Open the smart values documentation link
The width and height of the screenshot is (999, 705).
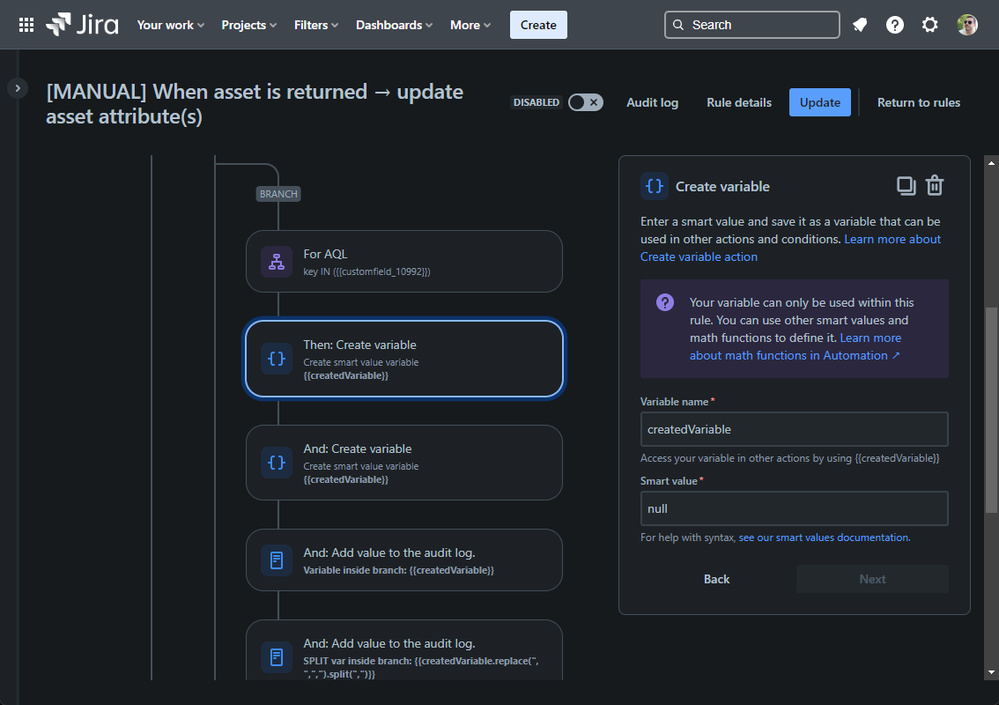[824, 538]
